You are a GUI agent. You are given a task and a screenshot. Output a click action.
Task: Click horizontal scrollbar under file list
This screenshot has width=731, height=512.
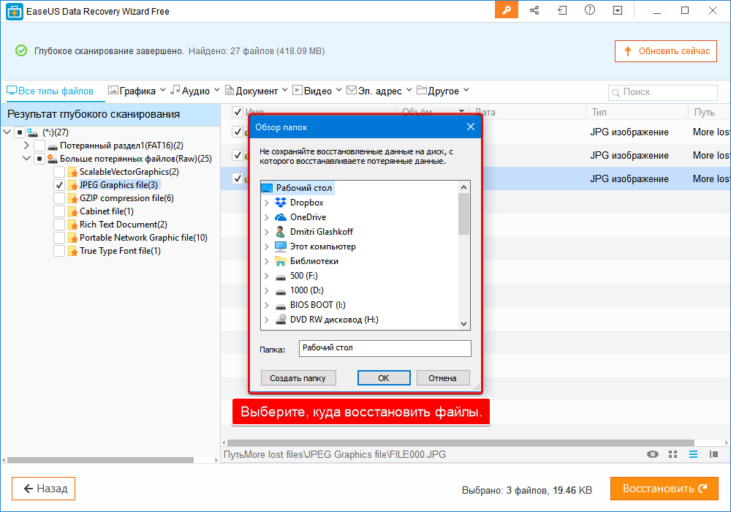(x=461, y=443)
